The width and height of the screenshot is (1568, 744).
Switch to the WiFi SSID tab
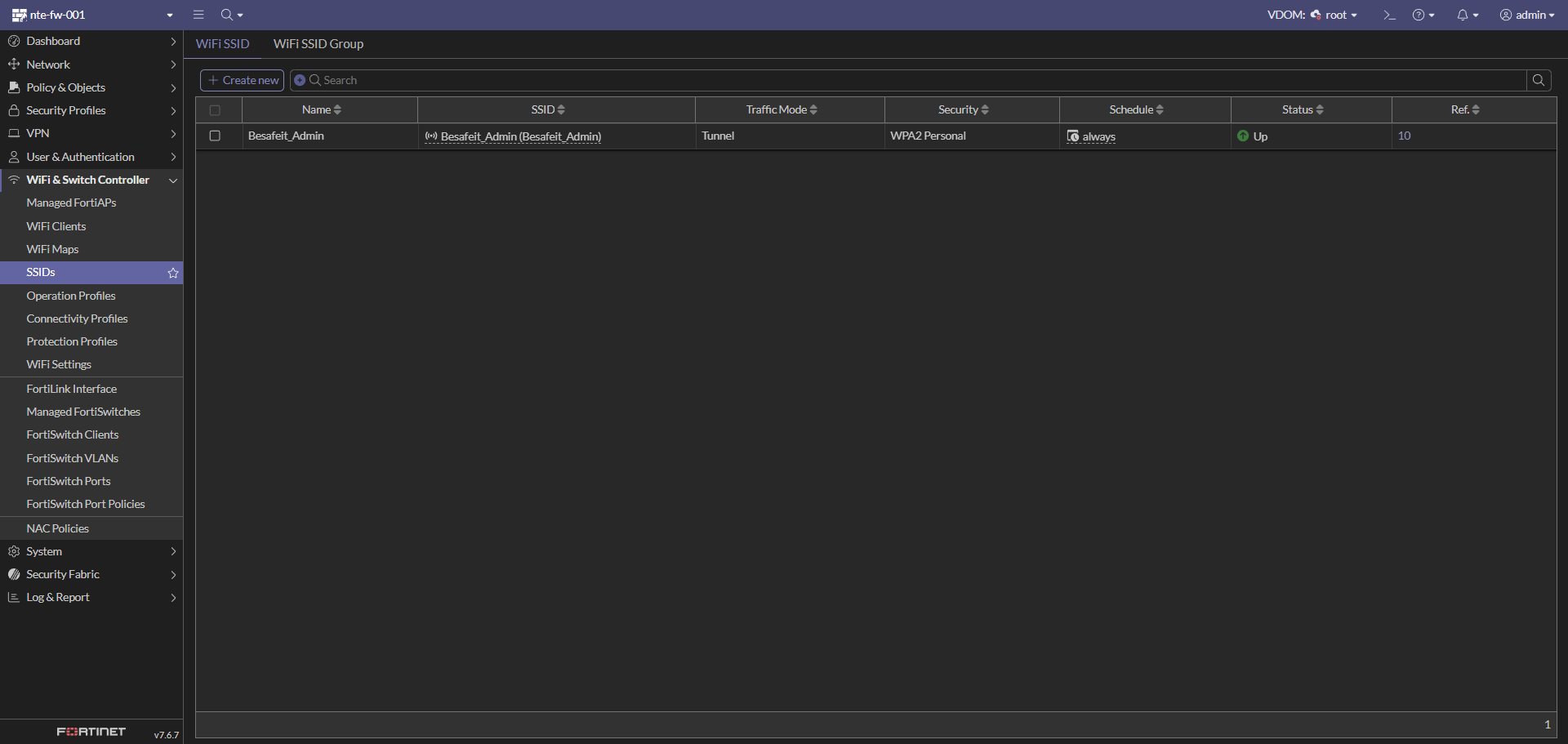(222, 44)
